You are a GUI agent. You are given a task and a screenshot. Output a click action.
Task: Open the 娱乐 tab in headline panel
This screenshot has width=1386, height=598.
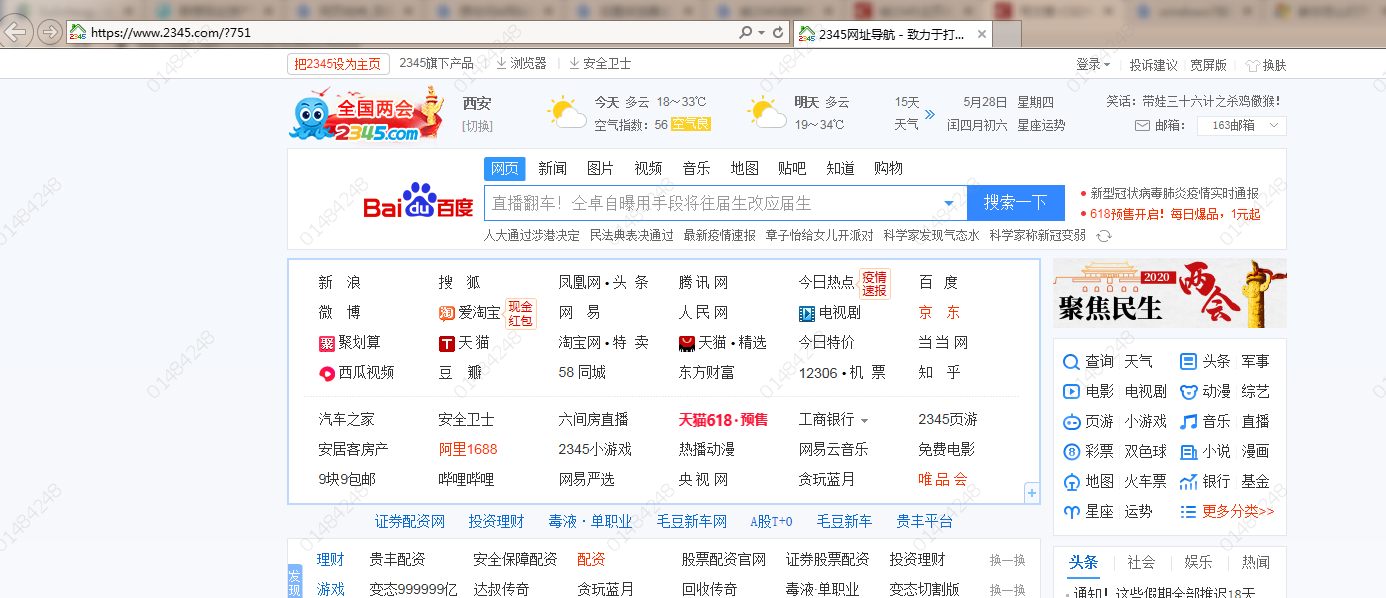pyautogui.click(x=1198, y=562)
